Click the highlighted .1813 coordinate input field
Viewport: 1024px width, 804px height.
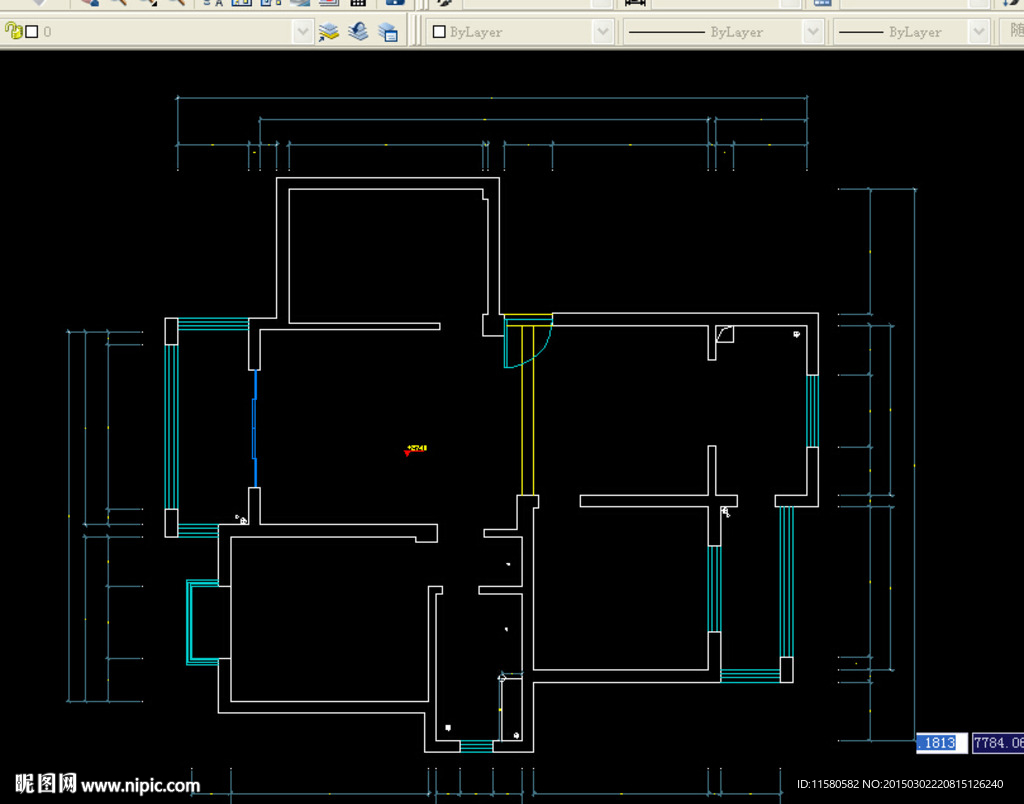941,743
